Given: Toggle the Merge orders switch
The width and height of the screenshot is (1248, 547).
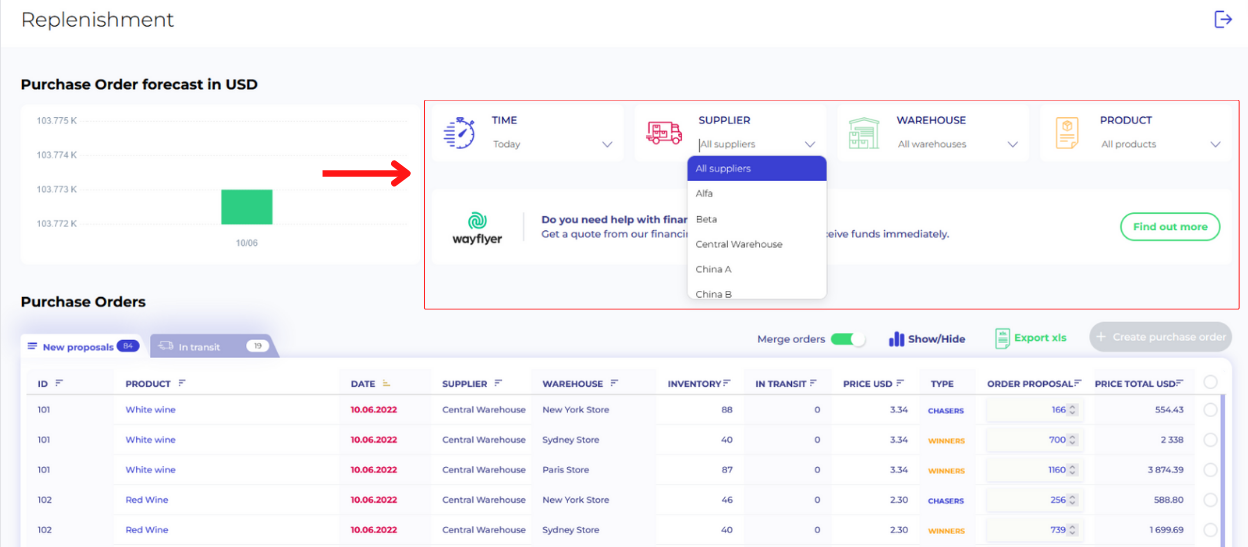Looking at the screenshot, I should (x=848, y=339).
